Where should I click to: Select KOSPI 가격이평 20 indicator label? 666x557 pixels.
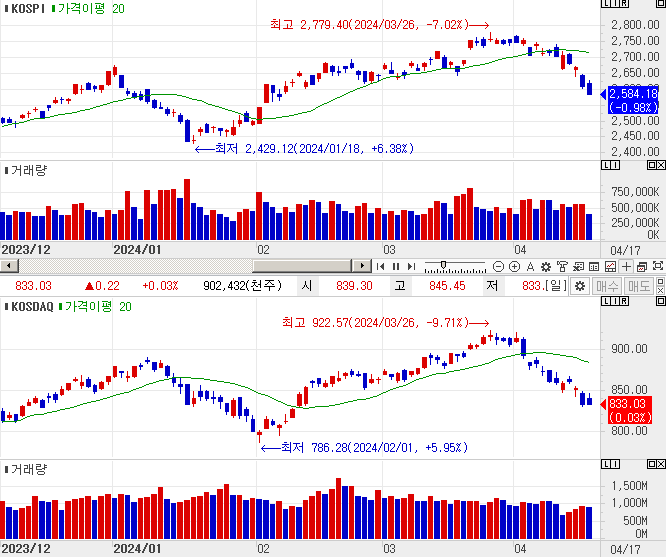tap(88, 8)
